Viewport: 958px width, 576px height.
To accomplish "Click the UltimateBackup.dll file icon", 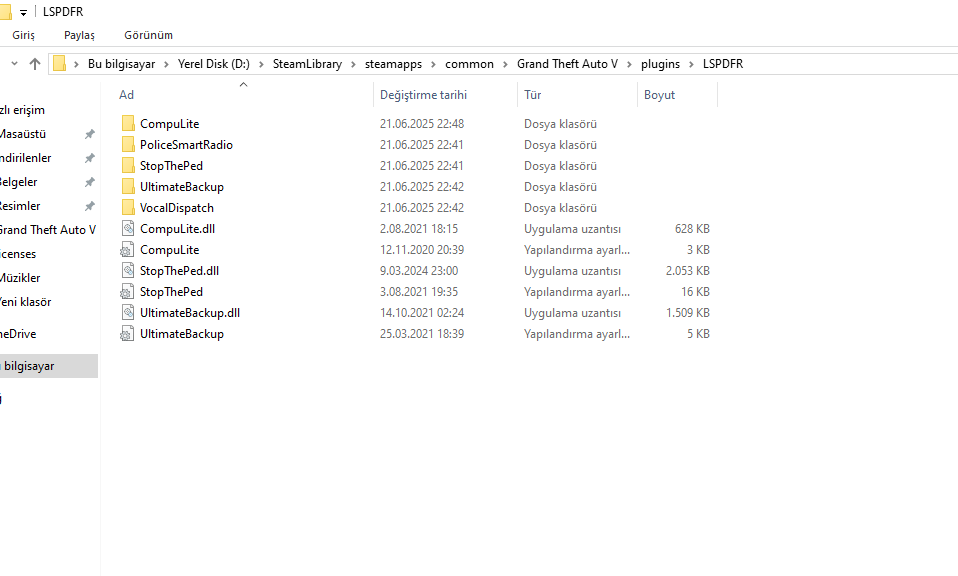I will [128, 313].
